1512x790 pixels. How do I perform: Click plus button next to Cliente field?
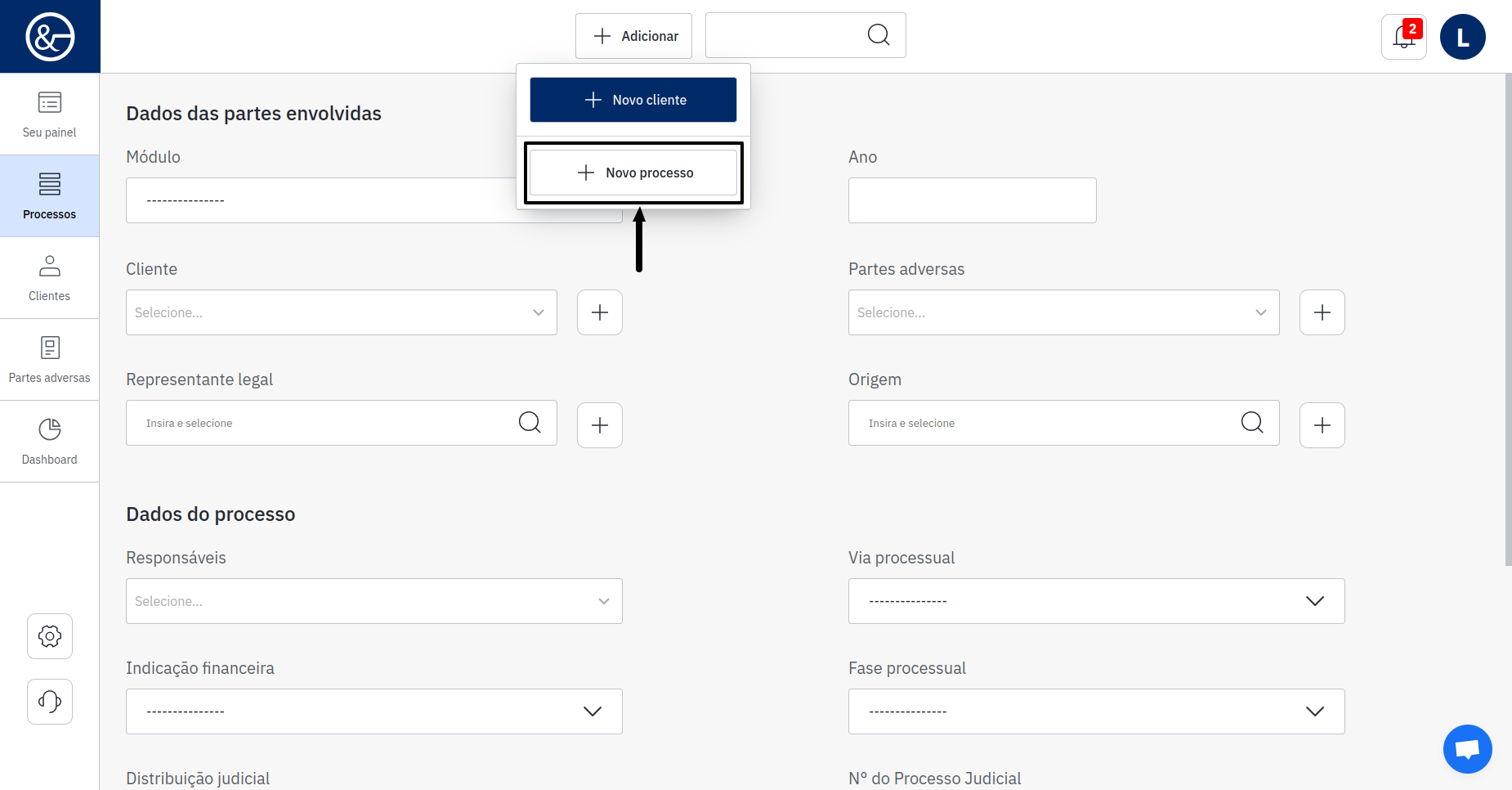(600, 312)
